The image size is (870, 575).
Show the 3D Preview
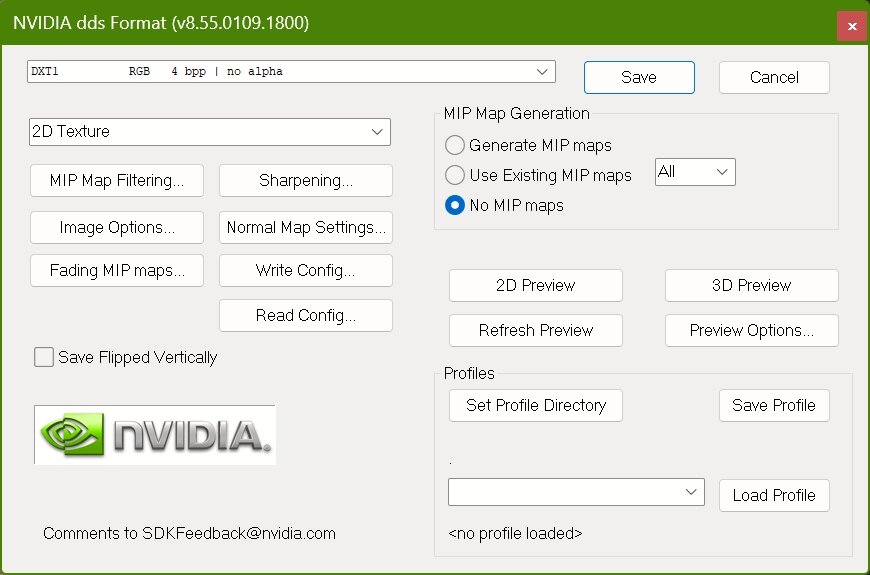click(751, 285)
